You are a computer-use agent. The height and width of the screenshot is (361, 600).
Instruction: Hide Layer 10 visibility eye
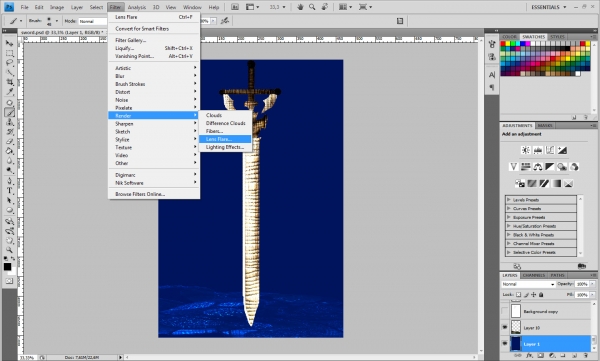505,327
